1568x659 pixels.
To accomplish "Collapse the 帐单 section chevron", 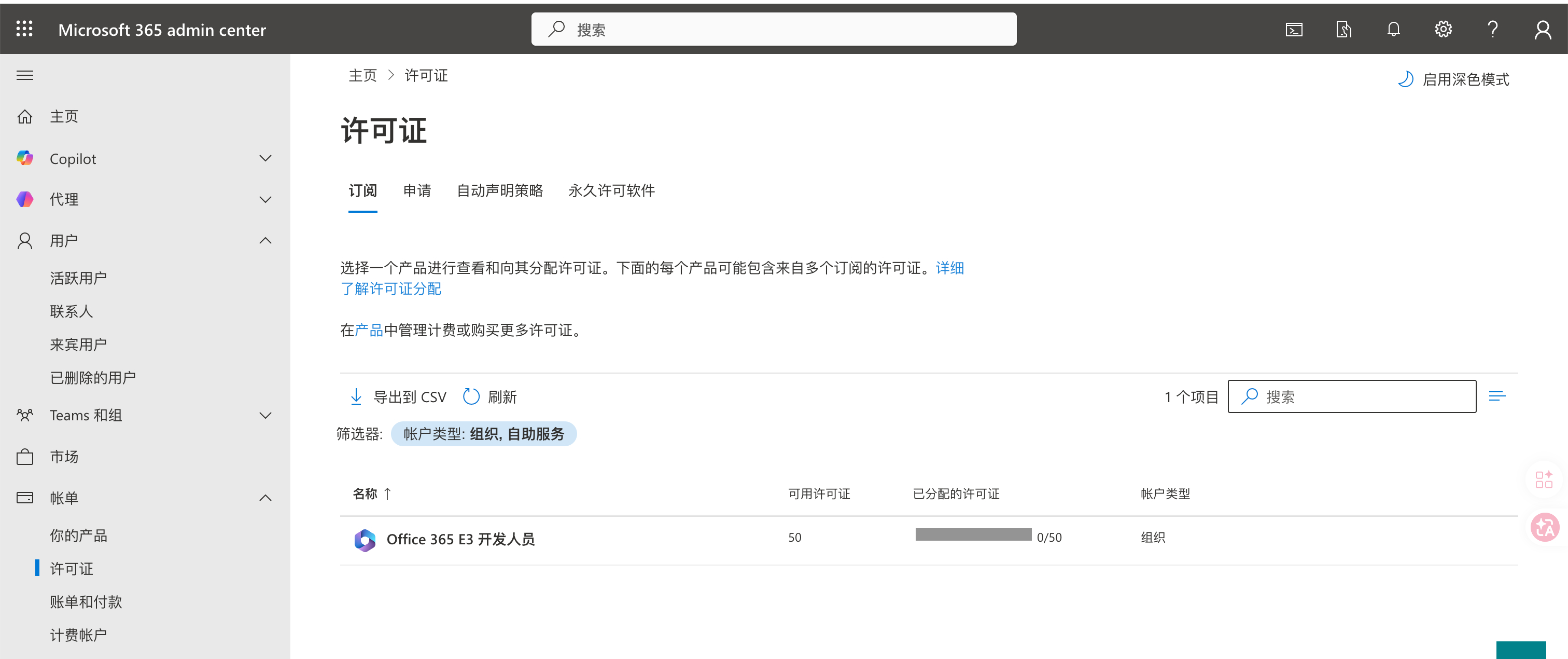I will tap(265, 498).
